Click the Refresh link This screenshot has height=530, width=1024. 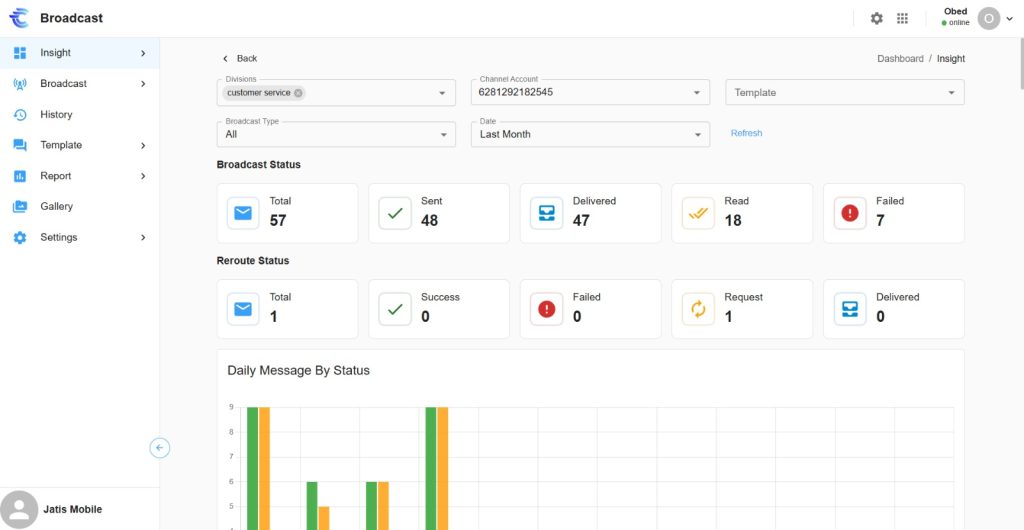pyautogui.click(x=746, y=133)
